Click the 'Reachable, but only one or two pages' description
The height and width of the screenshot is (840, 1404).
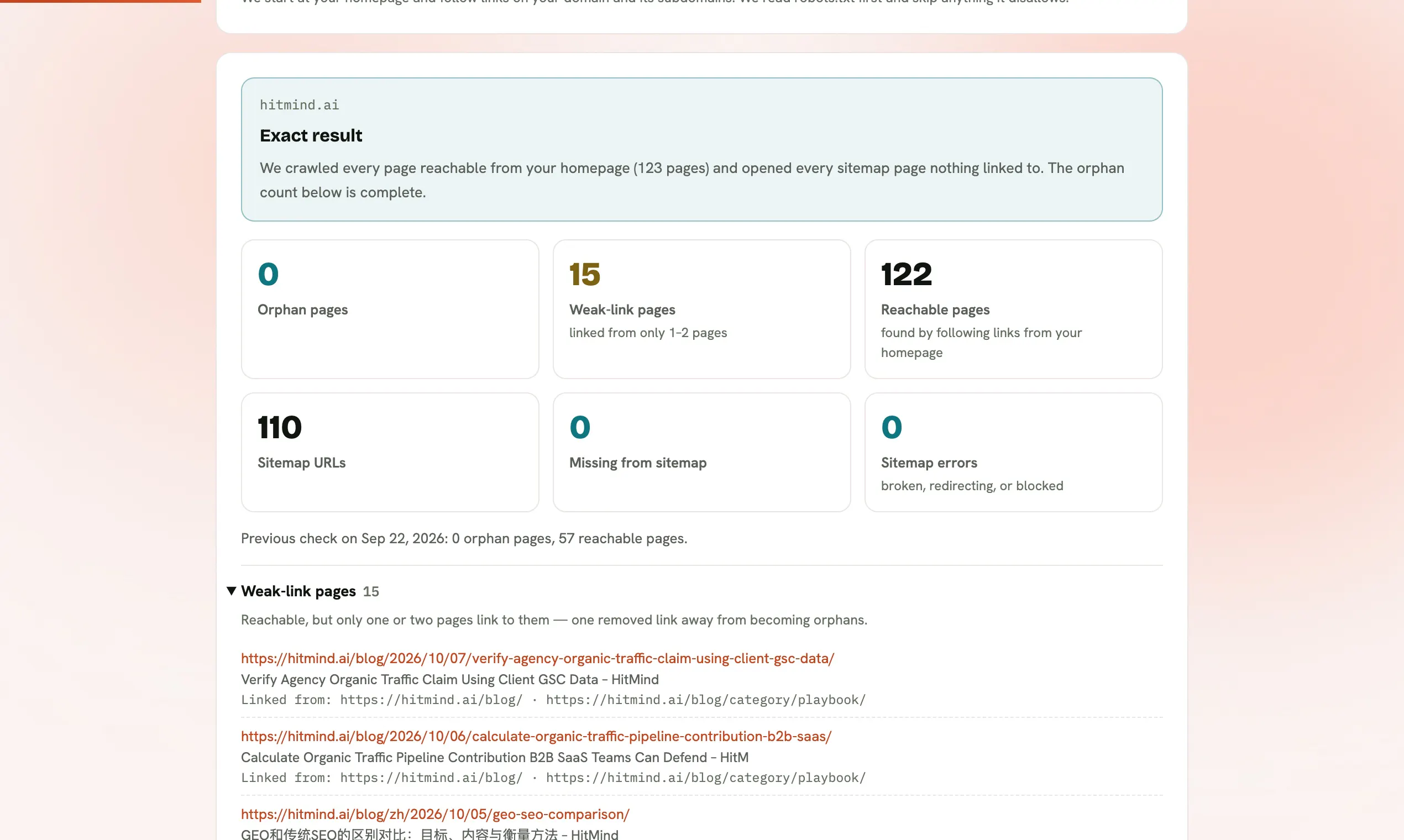click(x=554, y=620)
